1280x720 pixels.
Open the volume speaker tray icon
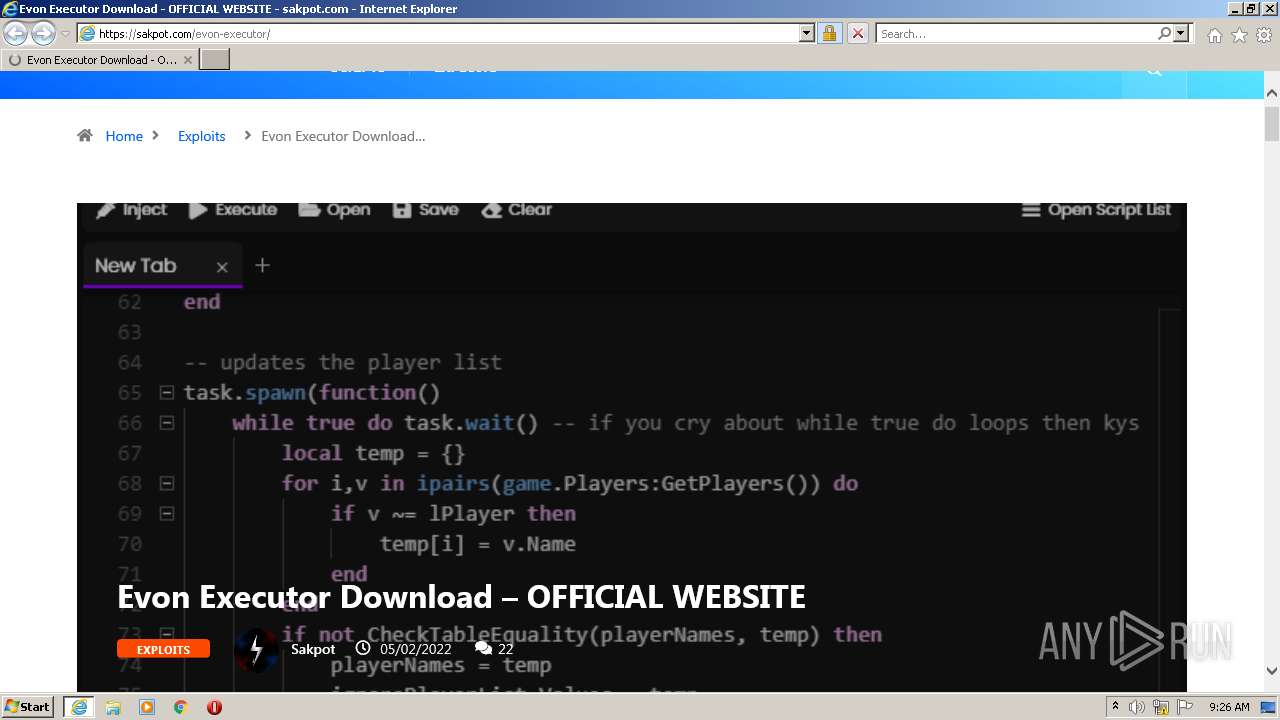[1137, 707]
